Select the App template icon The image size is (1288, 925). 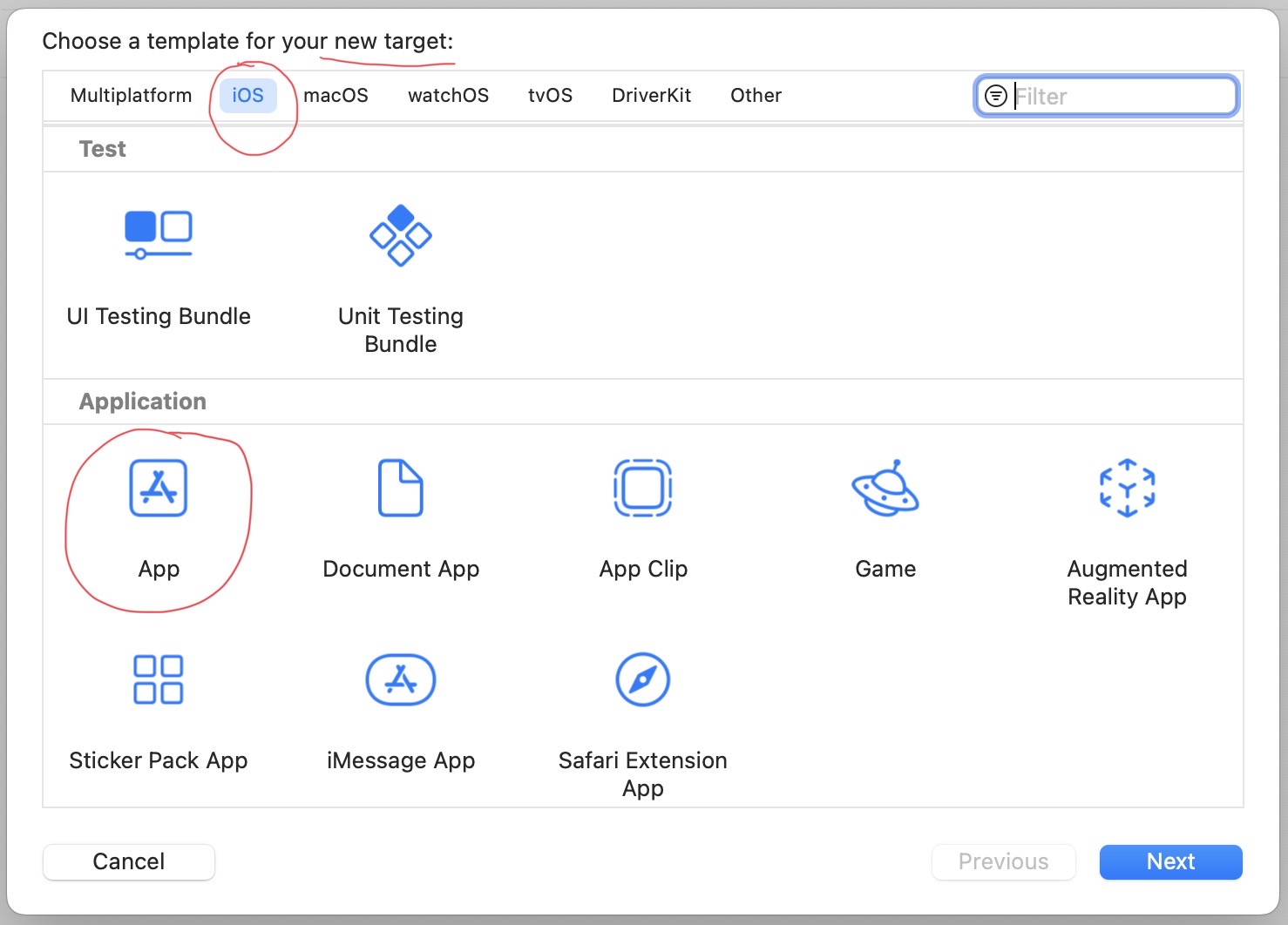pos(159,489)
